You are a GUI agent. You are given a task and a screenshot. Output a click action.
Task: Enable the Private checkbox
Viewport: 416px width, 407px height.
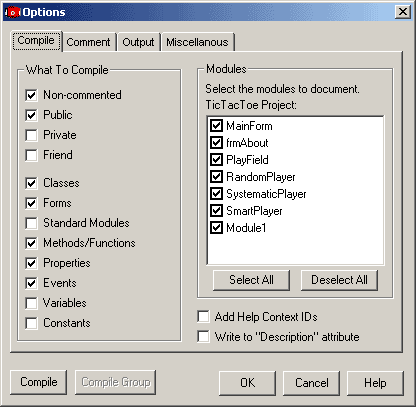[x=31, y=135]
